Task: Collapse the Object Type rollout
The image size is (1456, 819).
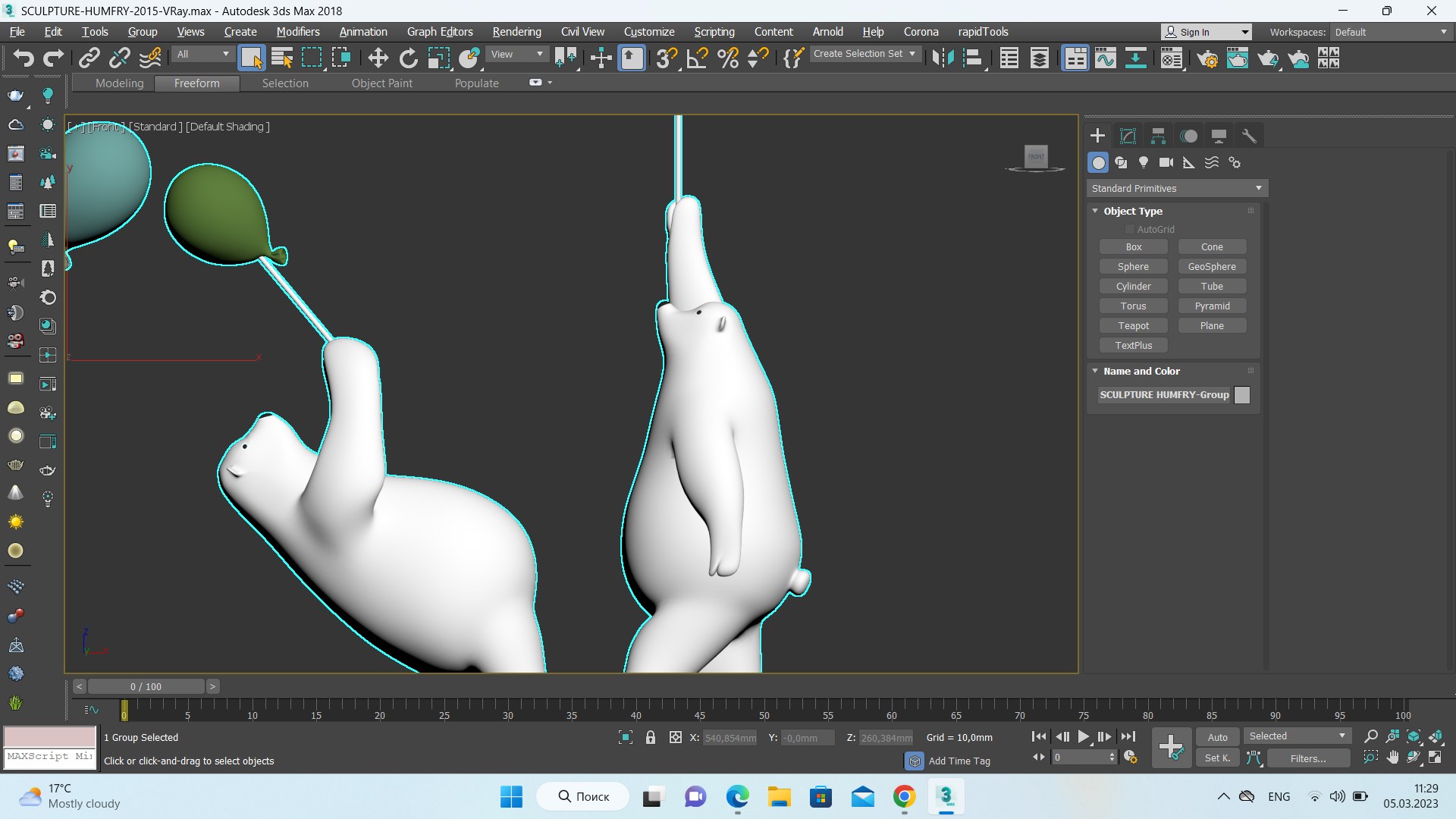Action: click(x=1095, y=211)
